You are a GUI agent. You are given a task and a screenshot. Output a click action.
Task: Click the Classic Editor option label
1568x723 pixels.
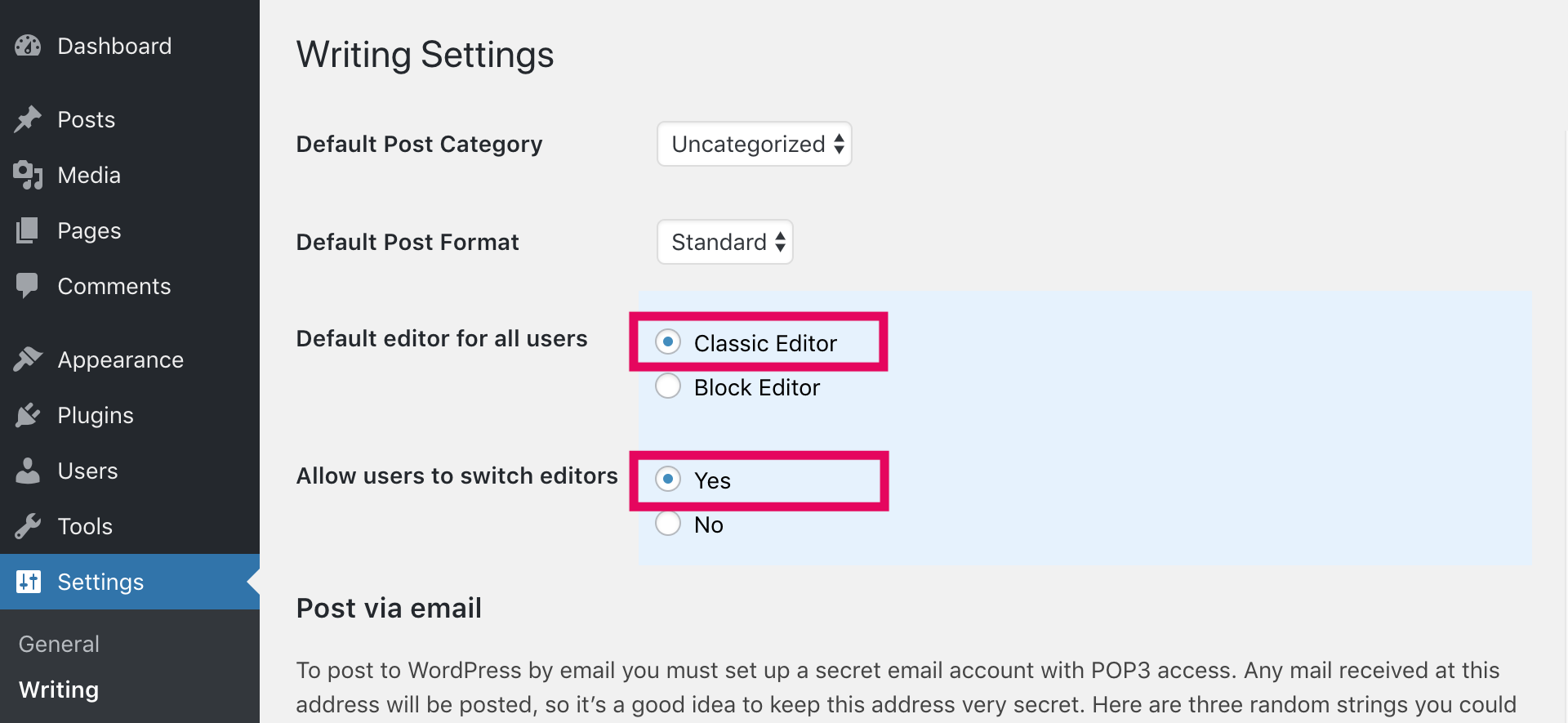[x=765, y=343]
